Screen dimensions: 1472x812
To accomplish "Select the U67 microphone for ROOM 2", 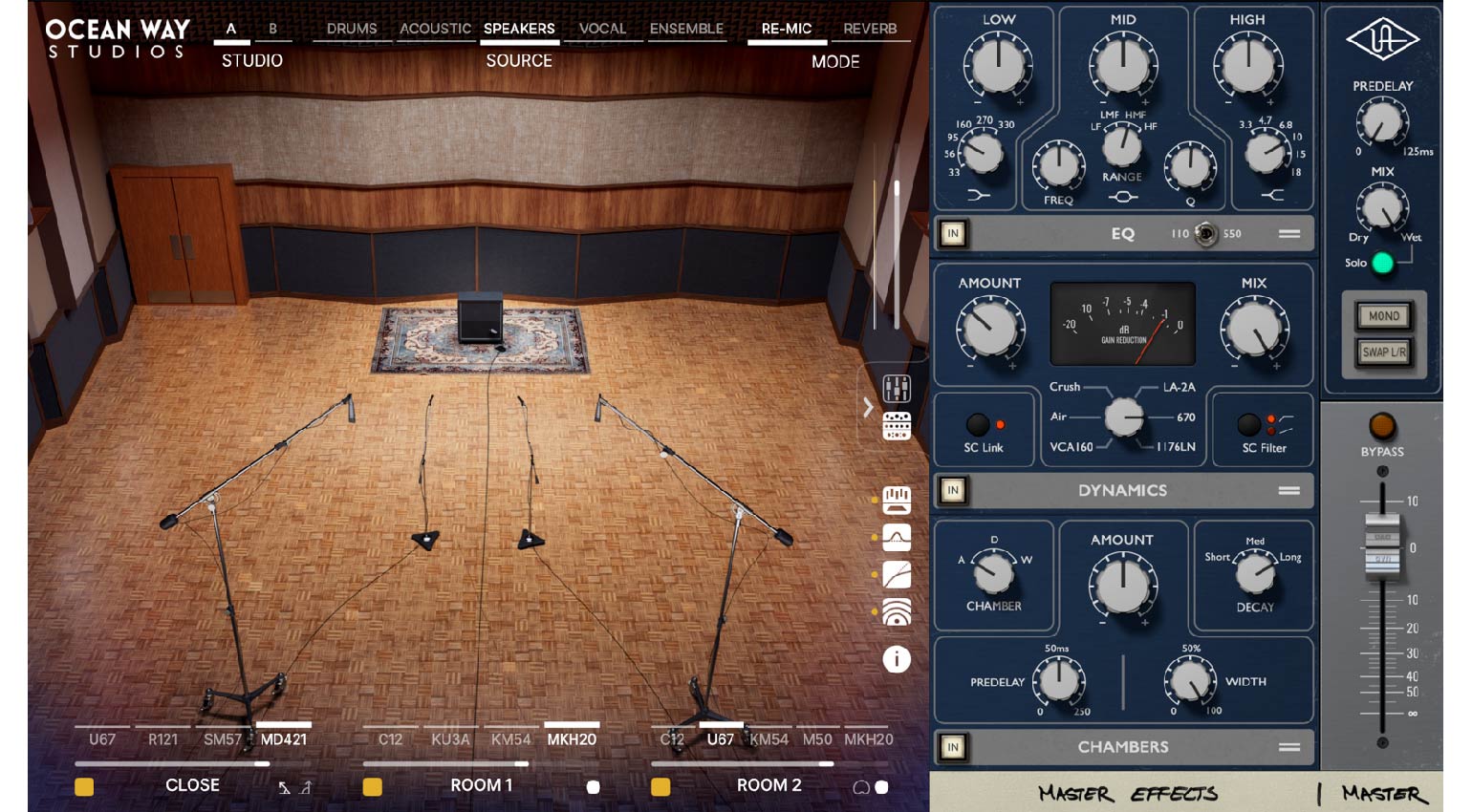I will pyautogui.click(x=720, y=738).
